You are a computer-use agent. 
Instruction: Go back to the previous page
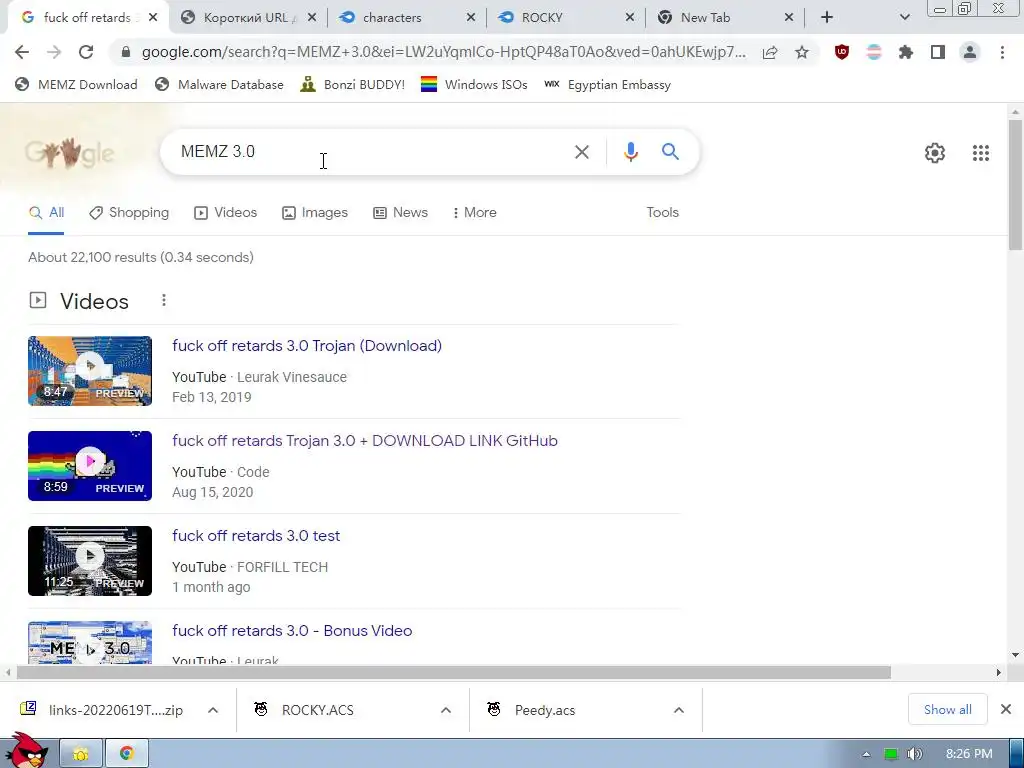pos(22,52)
